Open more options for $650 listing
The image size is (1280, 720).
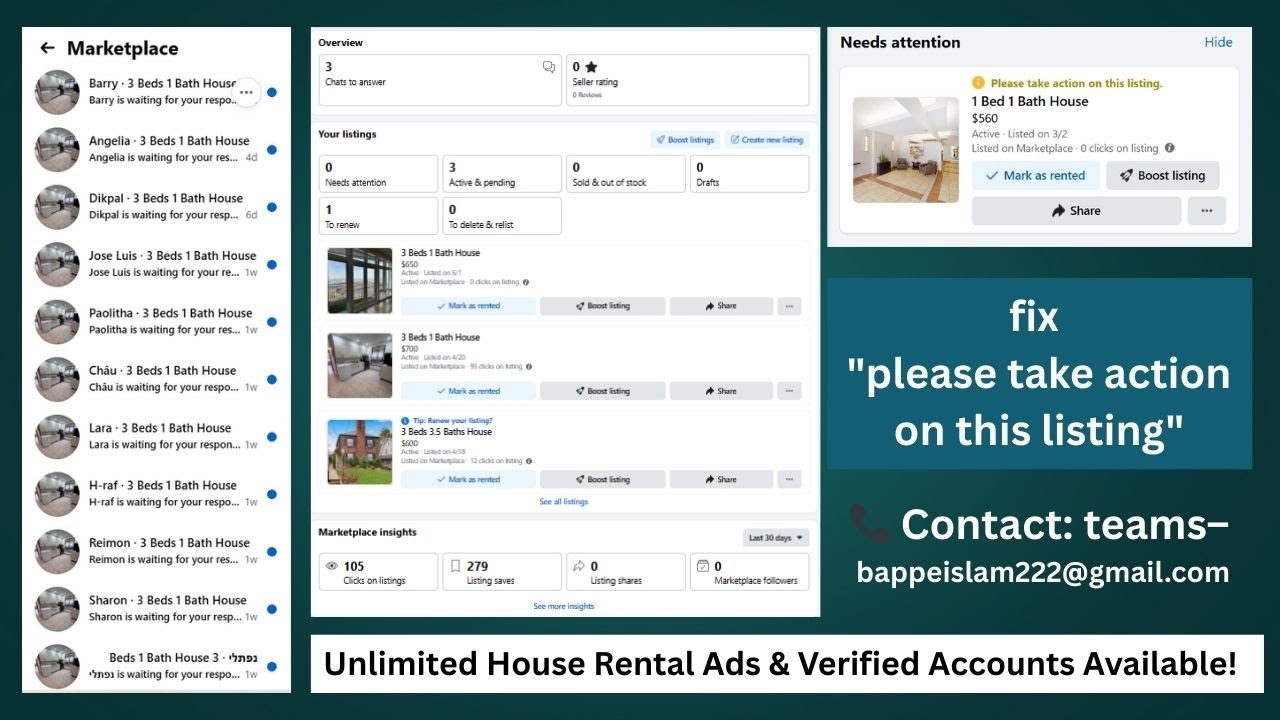(790, 306)
